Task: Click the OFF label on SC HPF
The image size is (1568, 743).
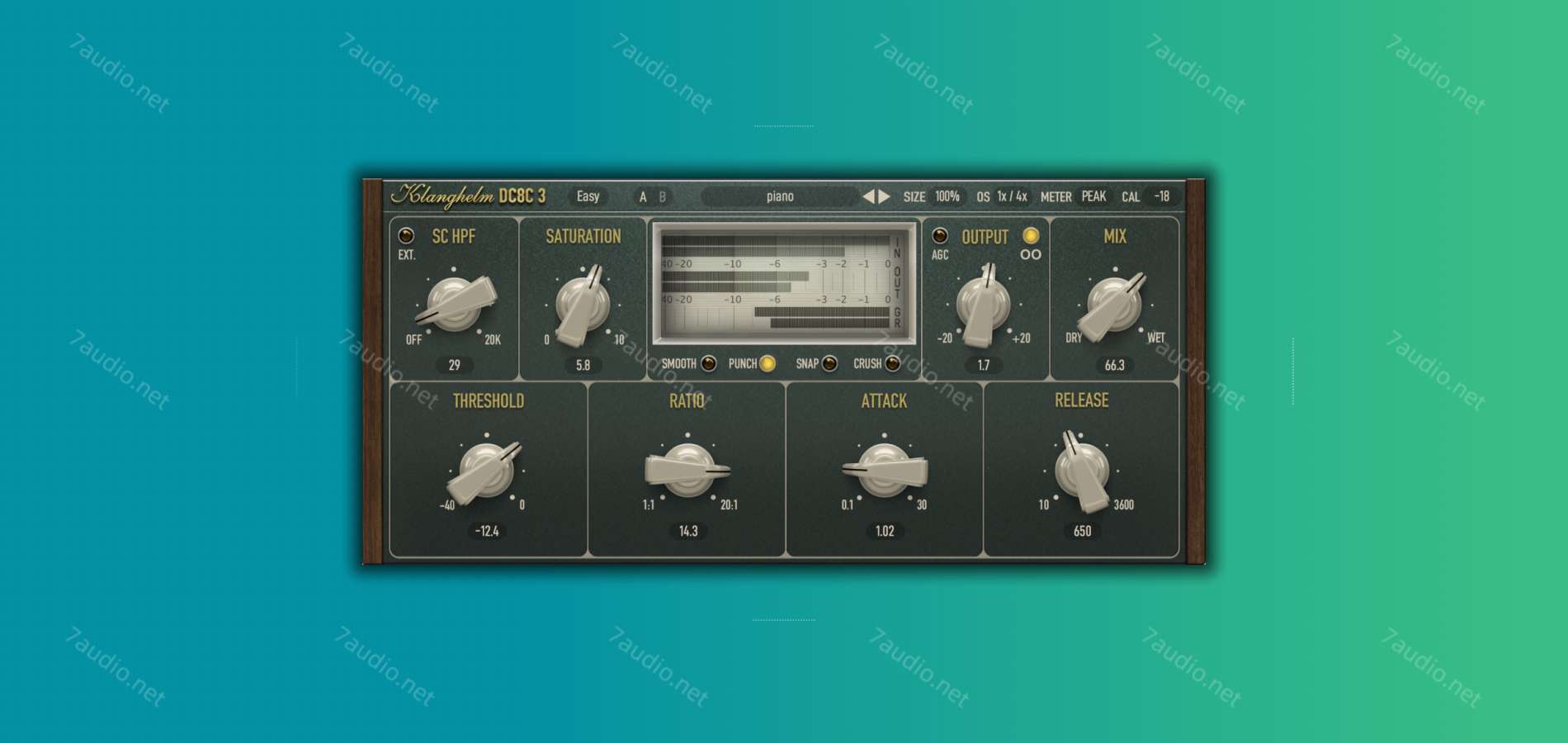Action: tap(413, 340)
